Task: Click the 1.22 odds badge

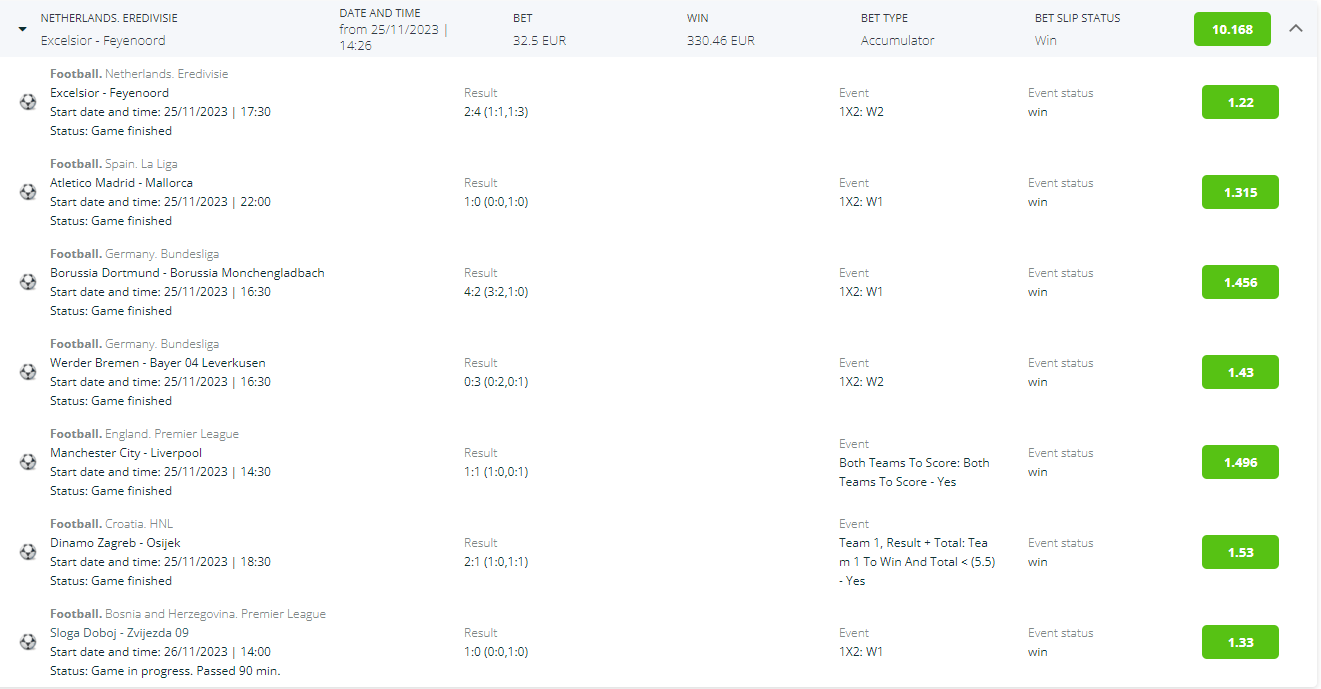Action: 1240,102
